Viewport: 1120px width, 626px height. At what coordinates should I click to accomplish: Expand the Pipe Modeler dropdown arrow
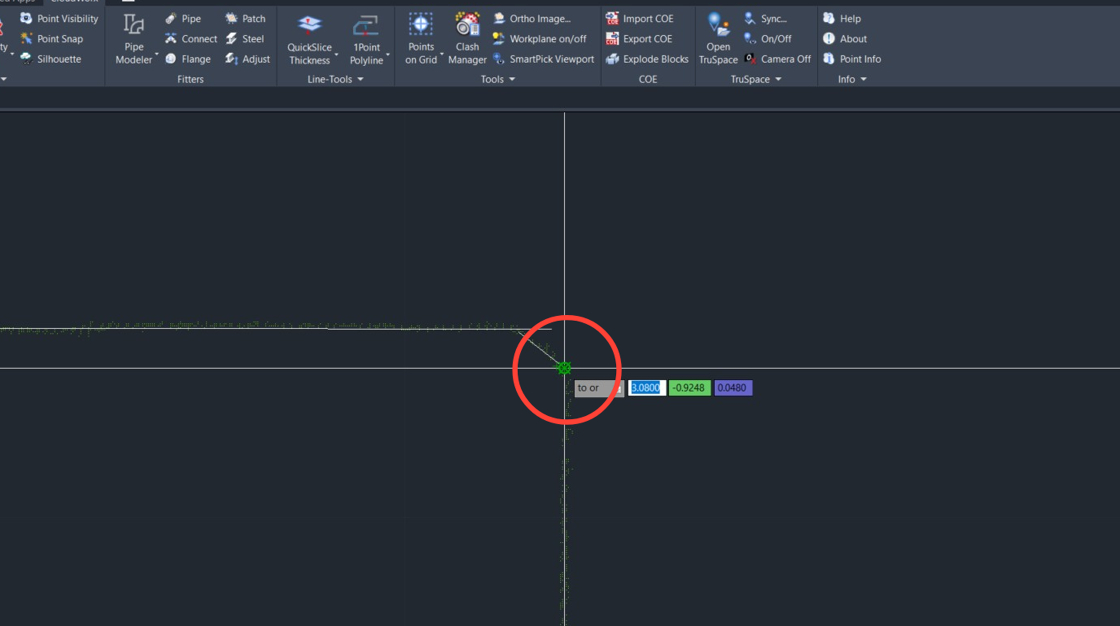pos(156,54)
